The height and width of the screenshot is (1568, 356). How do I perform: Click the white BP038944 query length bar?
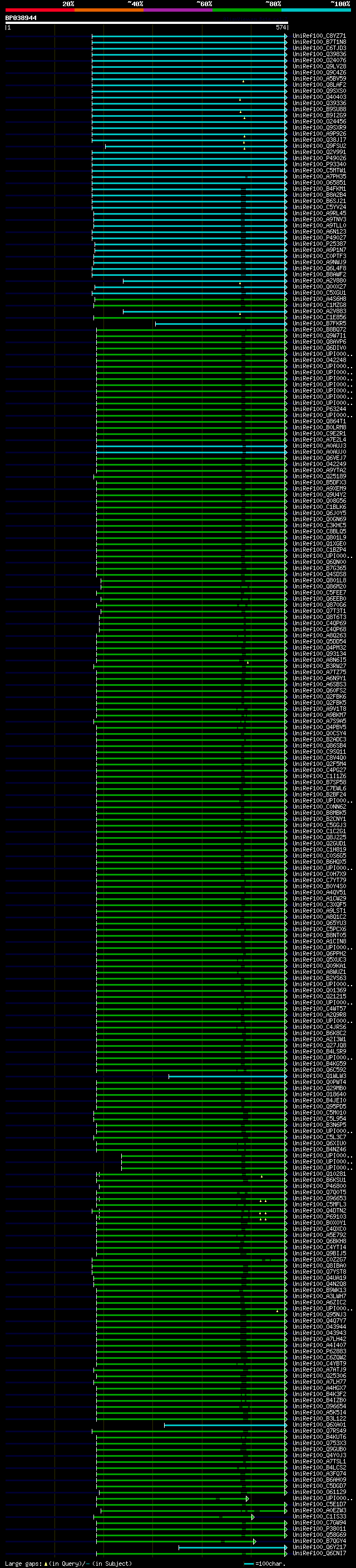click(x=146, y=23)
